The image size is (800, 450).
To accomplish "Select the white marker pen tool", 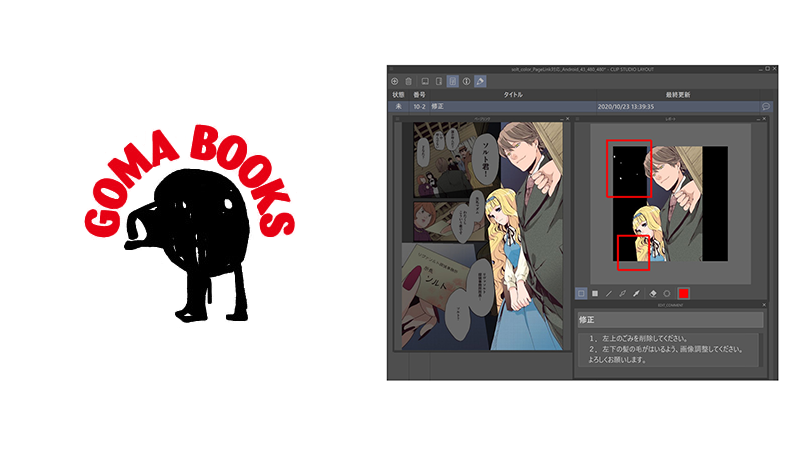I will [x=636, y=293].
